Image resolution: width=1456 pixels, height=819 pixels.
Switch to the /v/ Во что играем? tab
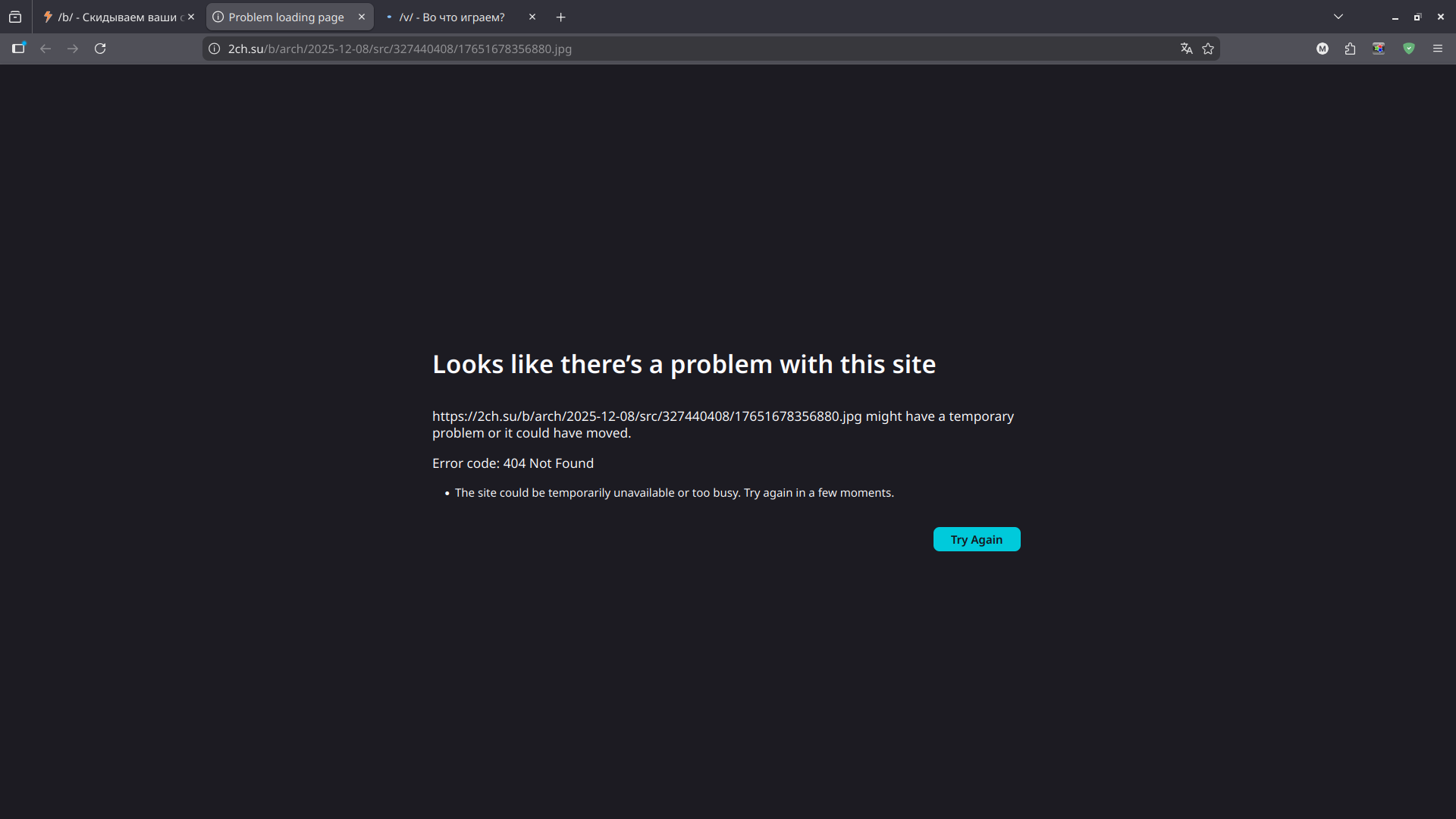(x=452, y=17)
